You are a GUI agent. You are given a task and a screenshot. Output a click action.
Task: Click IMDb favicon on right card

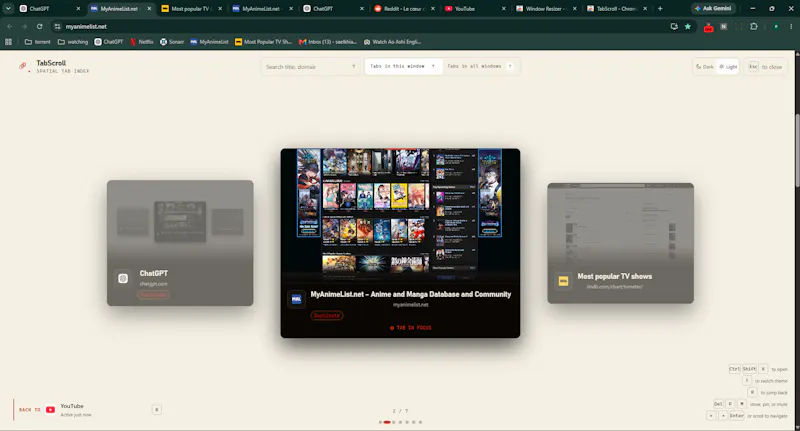click(563, 281)
